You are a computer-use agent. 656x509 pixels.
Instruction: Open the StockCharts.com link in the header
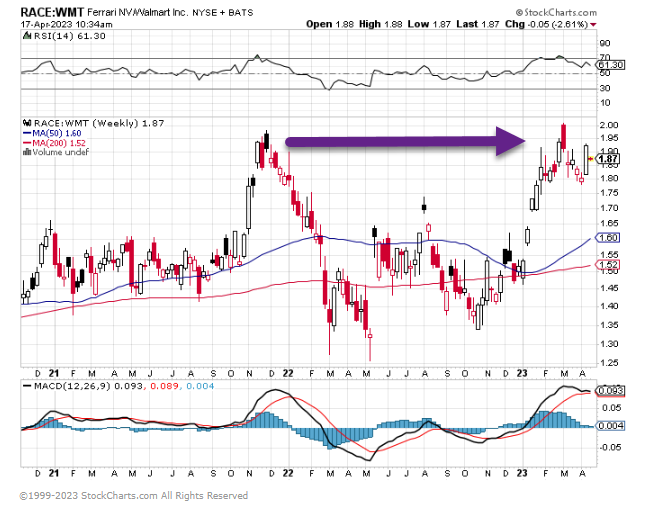pos(556,13)
